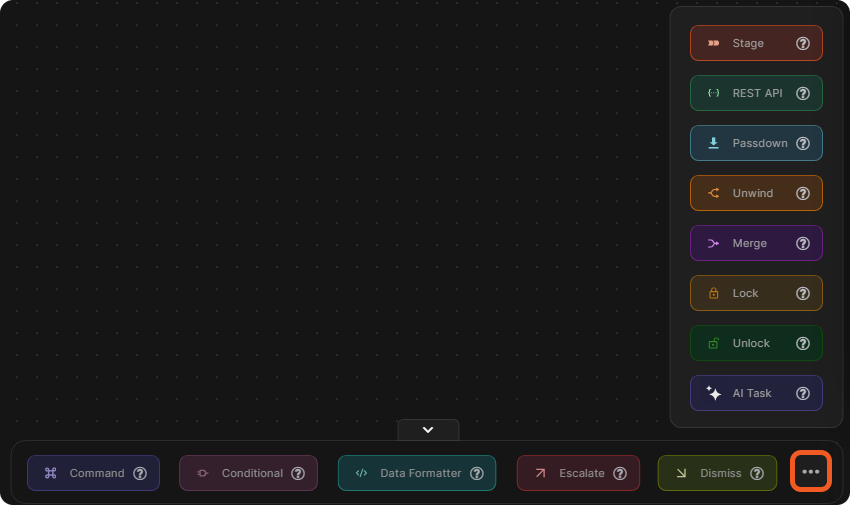Add a Lock node
850x505 pixels.
(756, 293)
